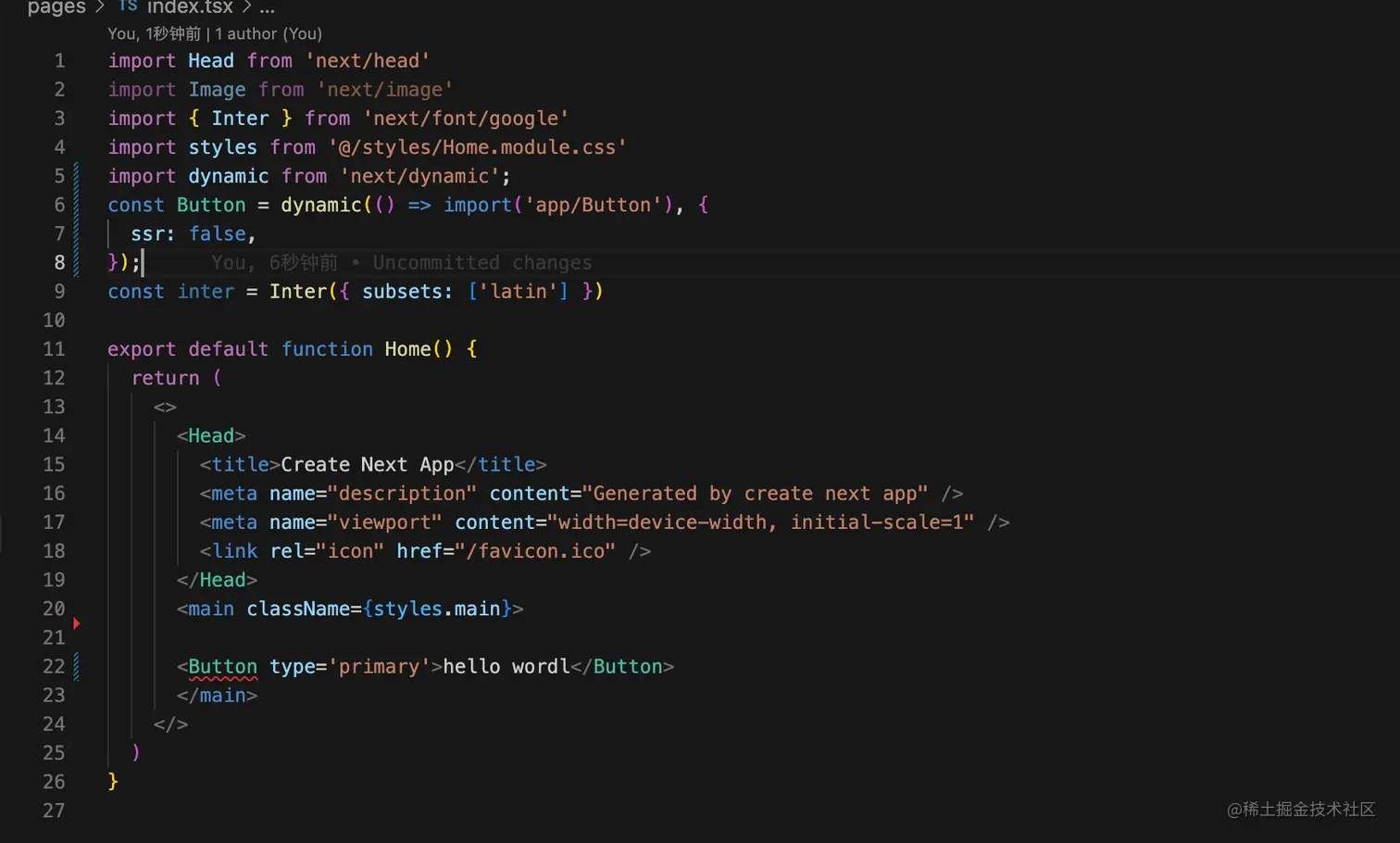1400x843 pixels.
Task: Expand the breadcrumb ellipsis "..." symbol list
Action: point(267,7)
